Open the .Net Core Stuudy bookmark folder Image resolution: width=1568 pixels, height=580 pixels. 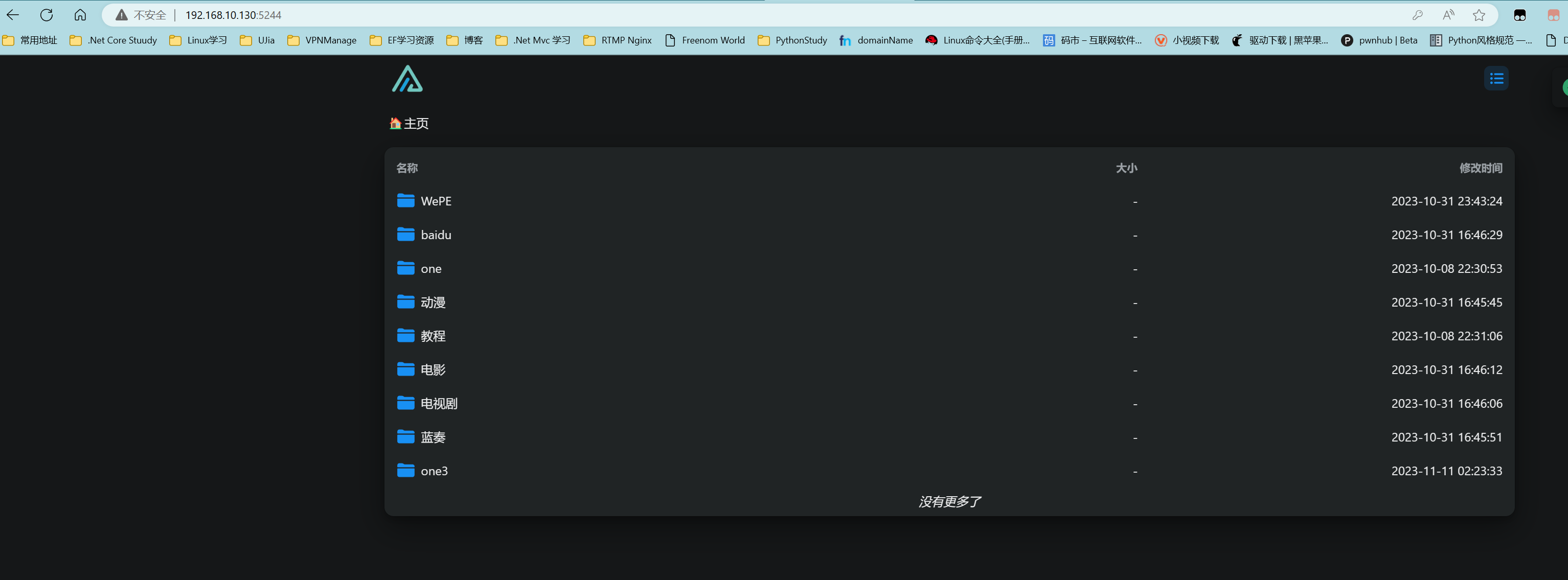click(x=113, y=40)
